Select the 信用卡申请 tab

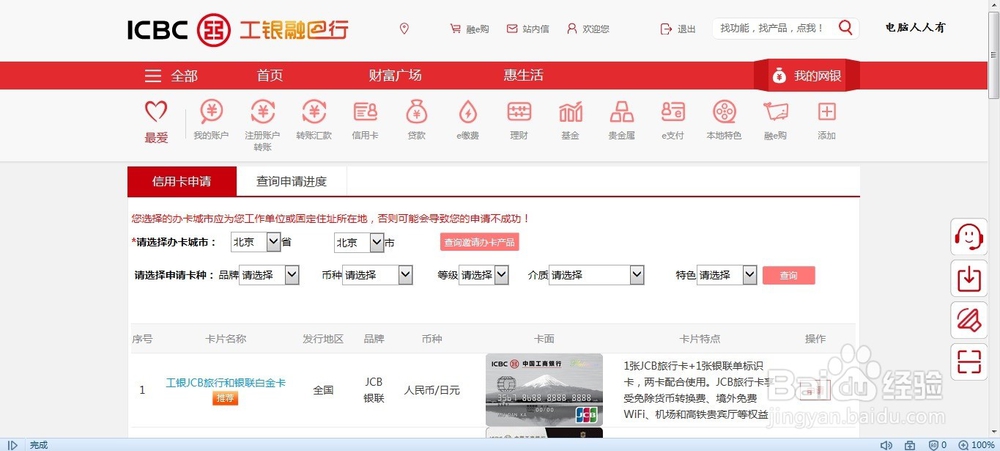click(182, 181)
